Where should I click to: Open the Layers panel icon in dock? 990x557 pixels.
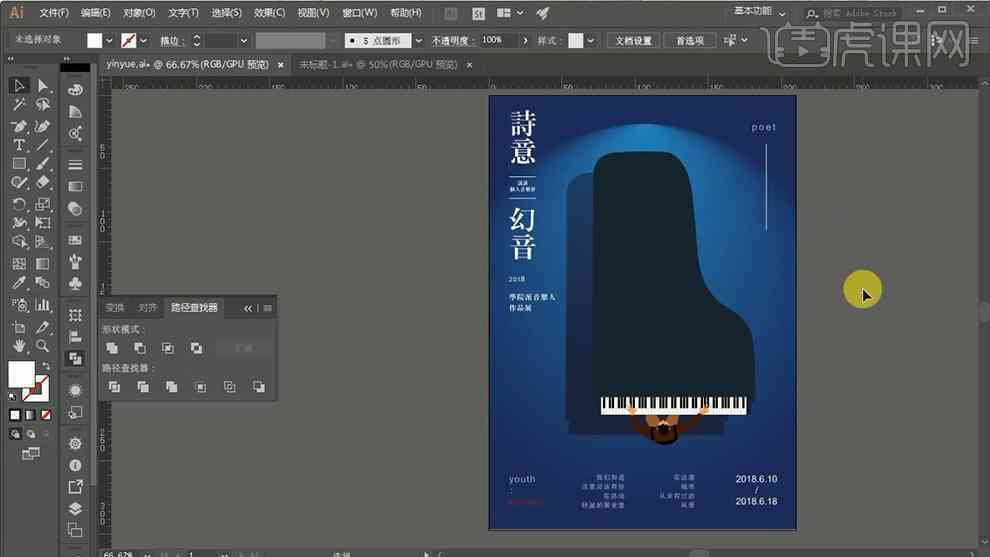click(75, 508)
